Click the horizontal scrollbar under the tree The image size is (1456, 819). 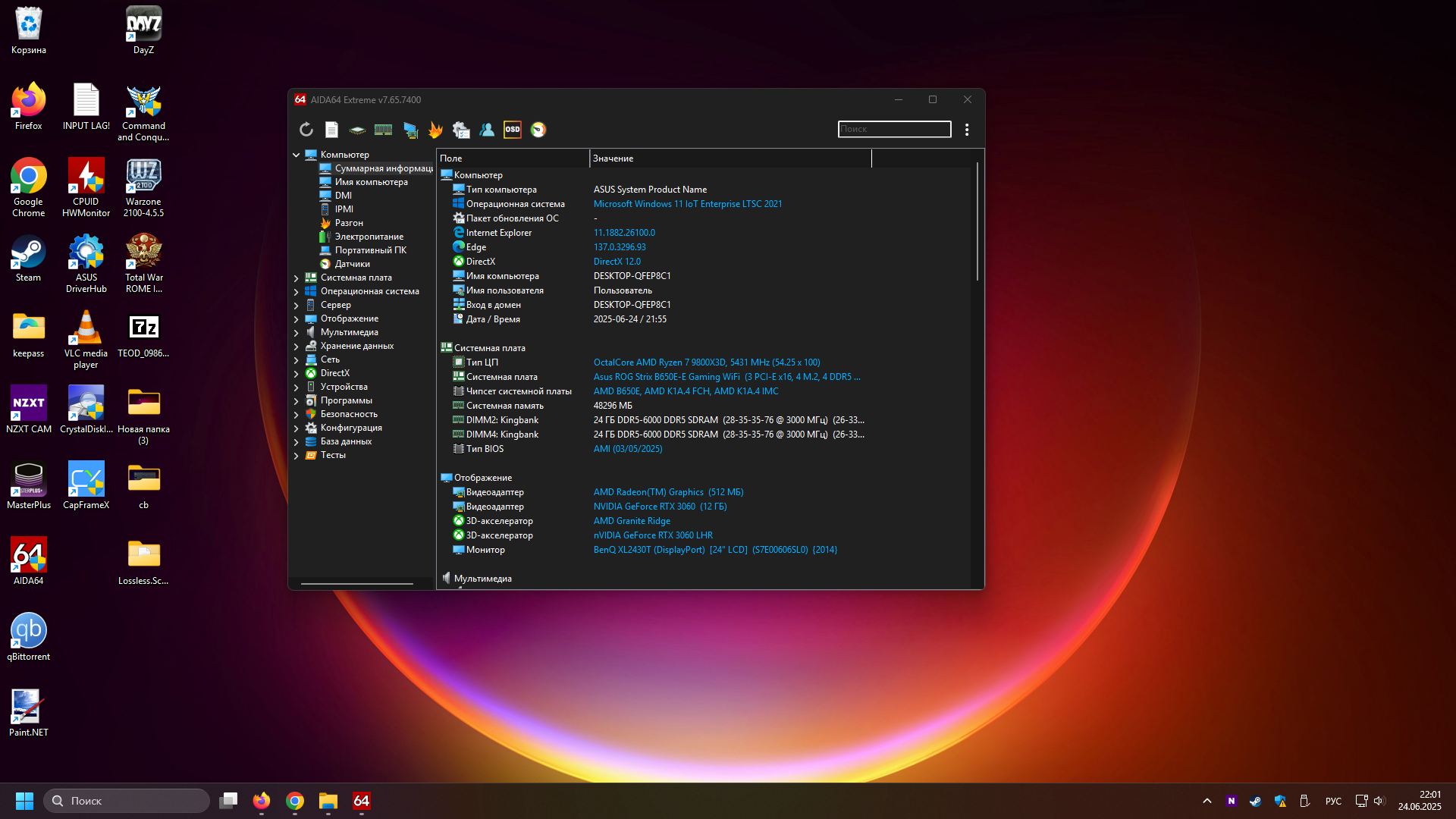tap(356, 584)
